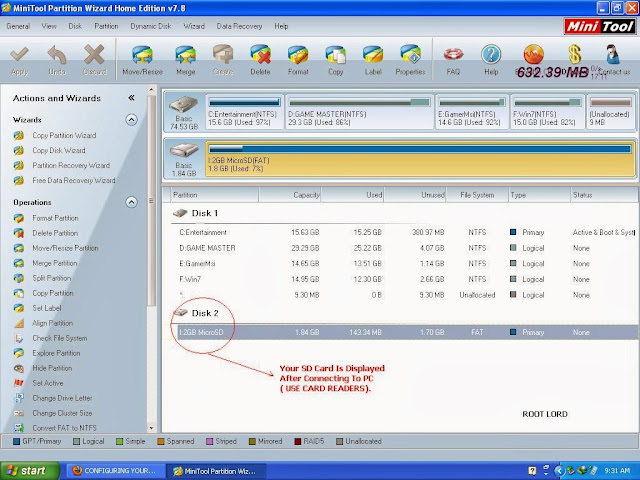Image resolution: width=640 pixels, height=480 pixels.
Task: Click the Create partition toolbar icon
Action: click(223, 55)
